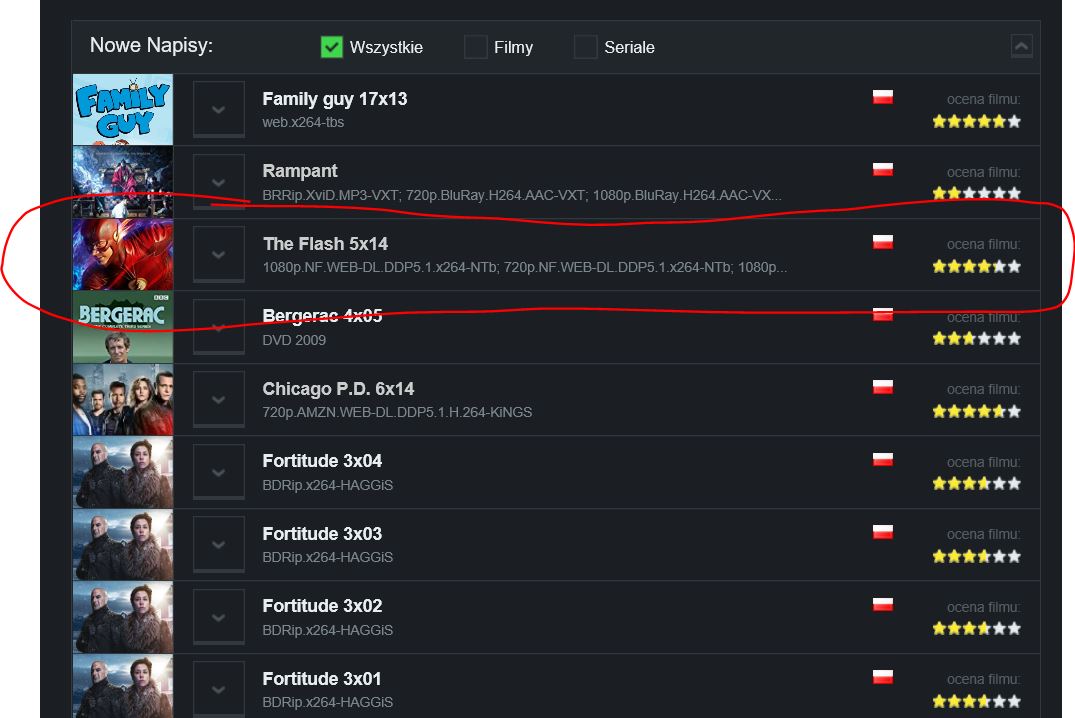Uncheck the Wszystkie checkbox
Screen dimensions: 1075x718
[332, 47]
